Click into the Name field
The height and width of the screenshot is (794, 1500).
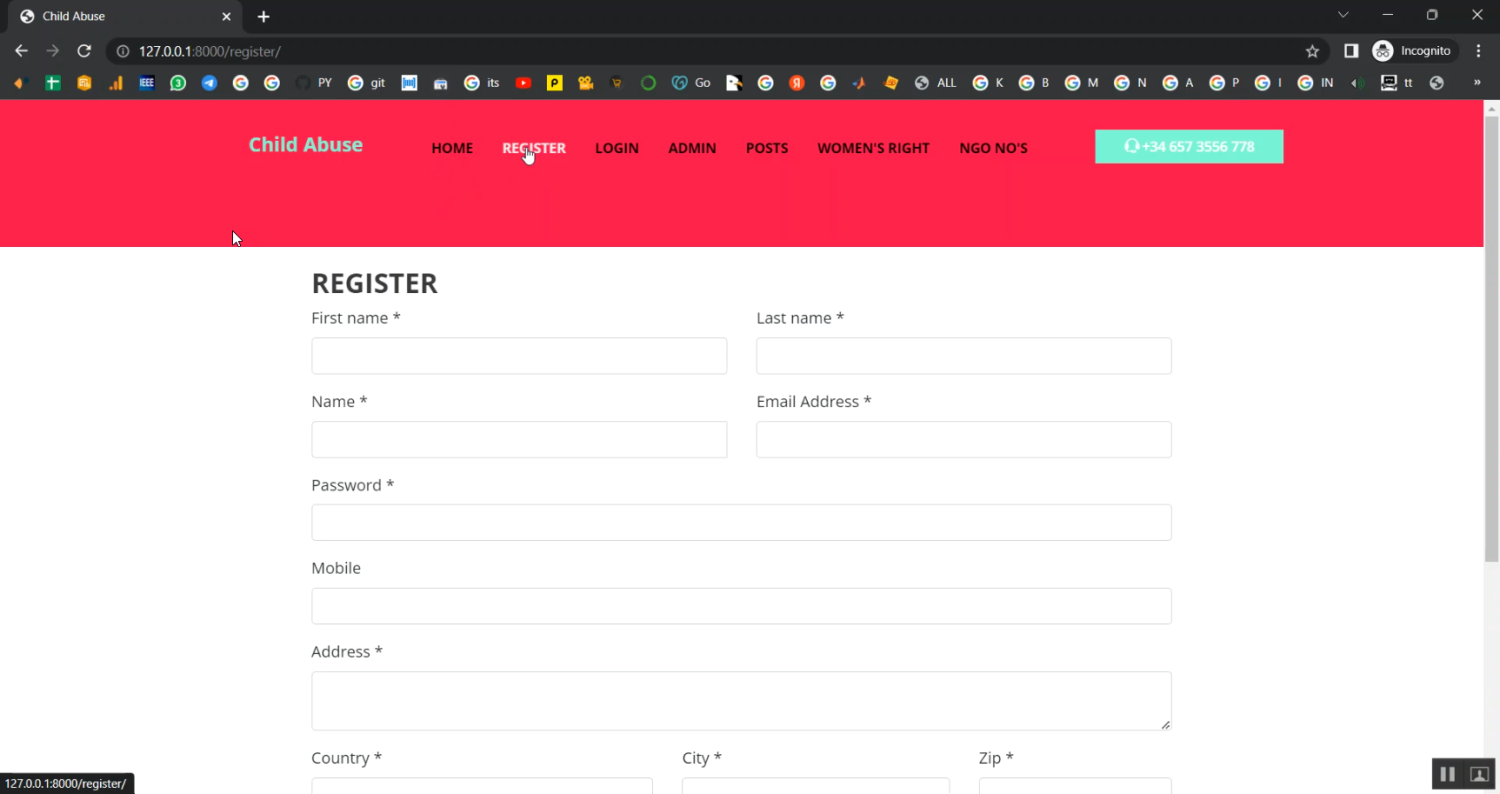click(519, 439)
